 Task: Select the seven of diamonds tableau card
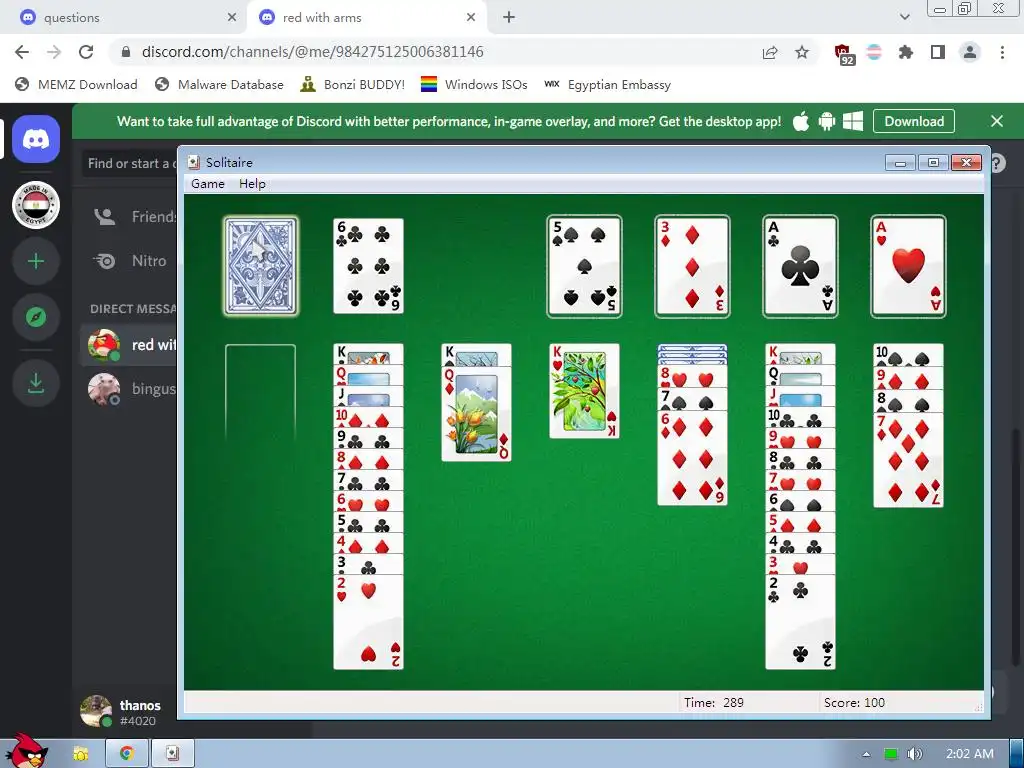click(x=908, y=460)
